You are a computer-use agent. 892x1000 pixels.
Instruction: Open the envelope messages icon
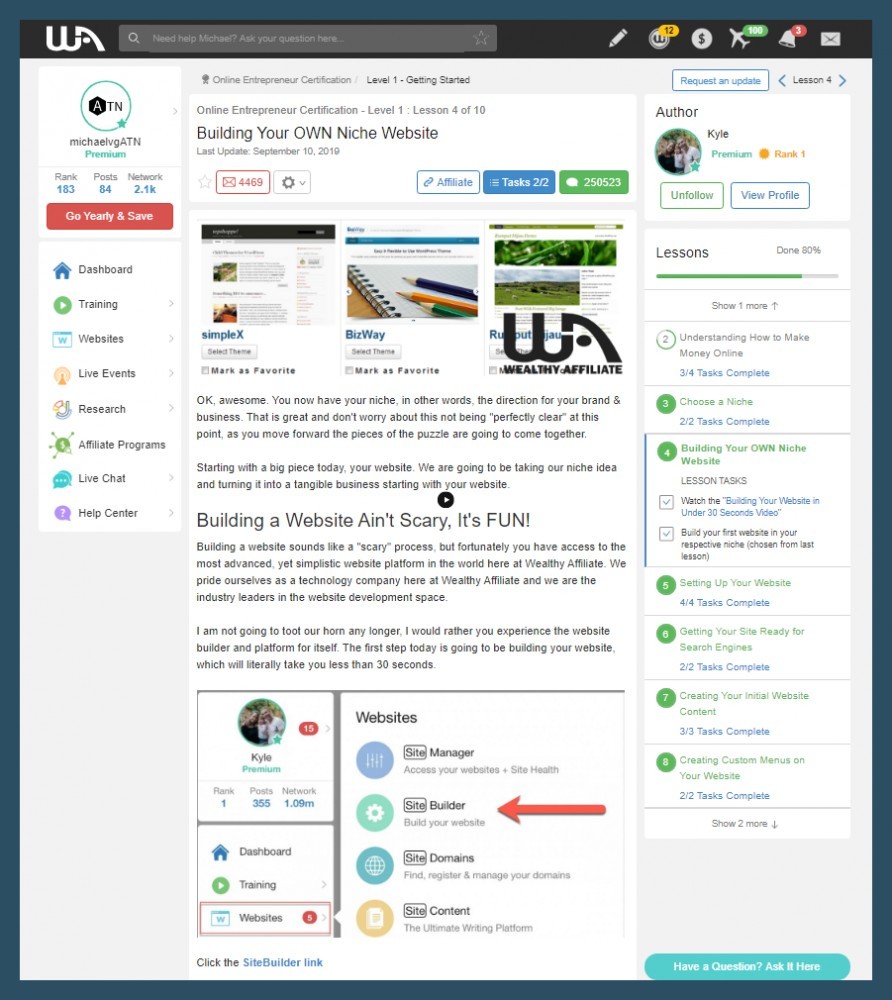[830, 39]
